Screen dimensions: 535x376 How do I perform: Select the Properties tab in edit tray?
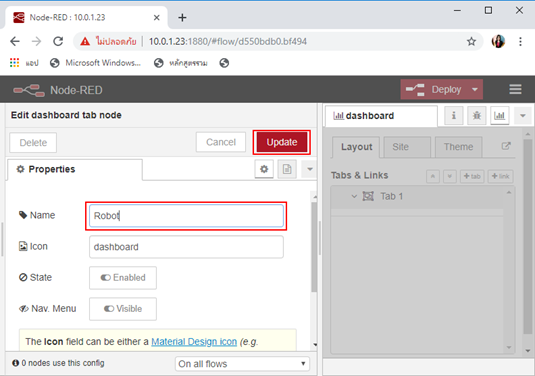click(x=74, y=169)
